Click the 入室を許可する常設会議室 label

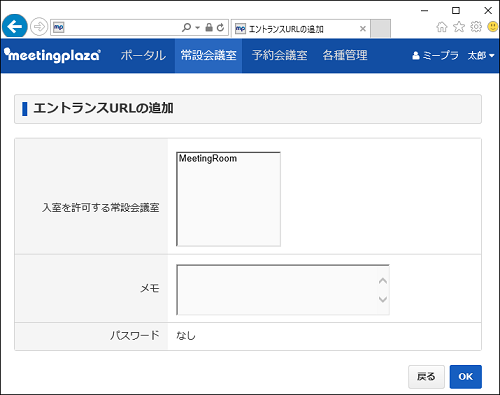coord(101,208)
